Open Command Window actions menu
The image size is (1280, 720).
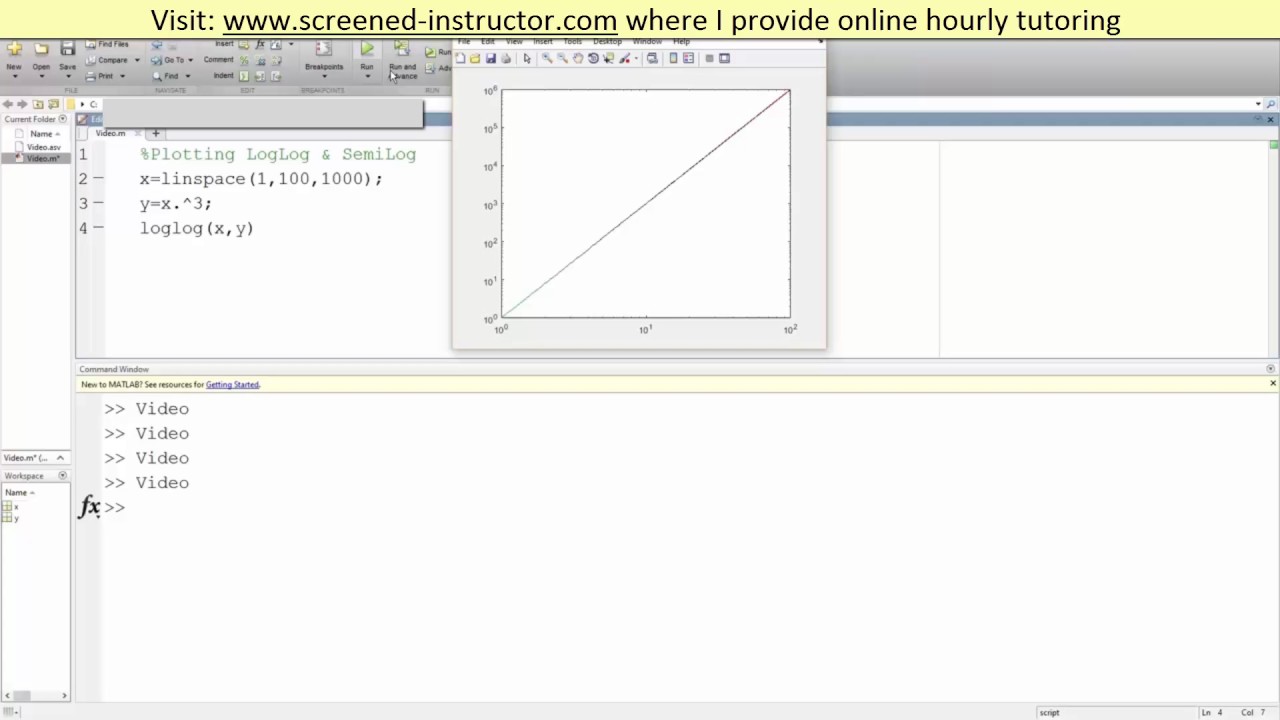[x=1271, y=369]
